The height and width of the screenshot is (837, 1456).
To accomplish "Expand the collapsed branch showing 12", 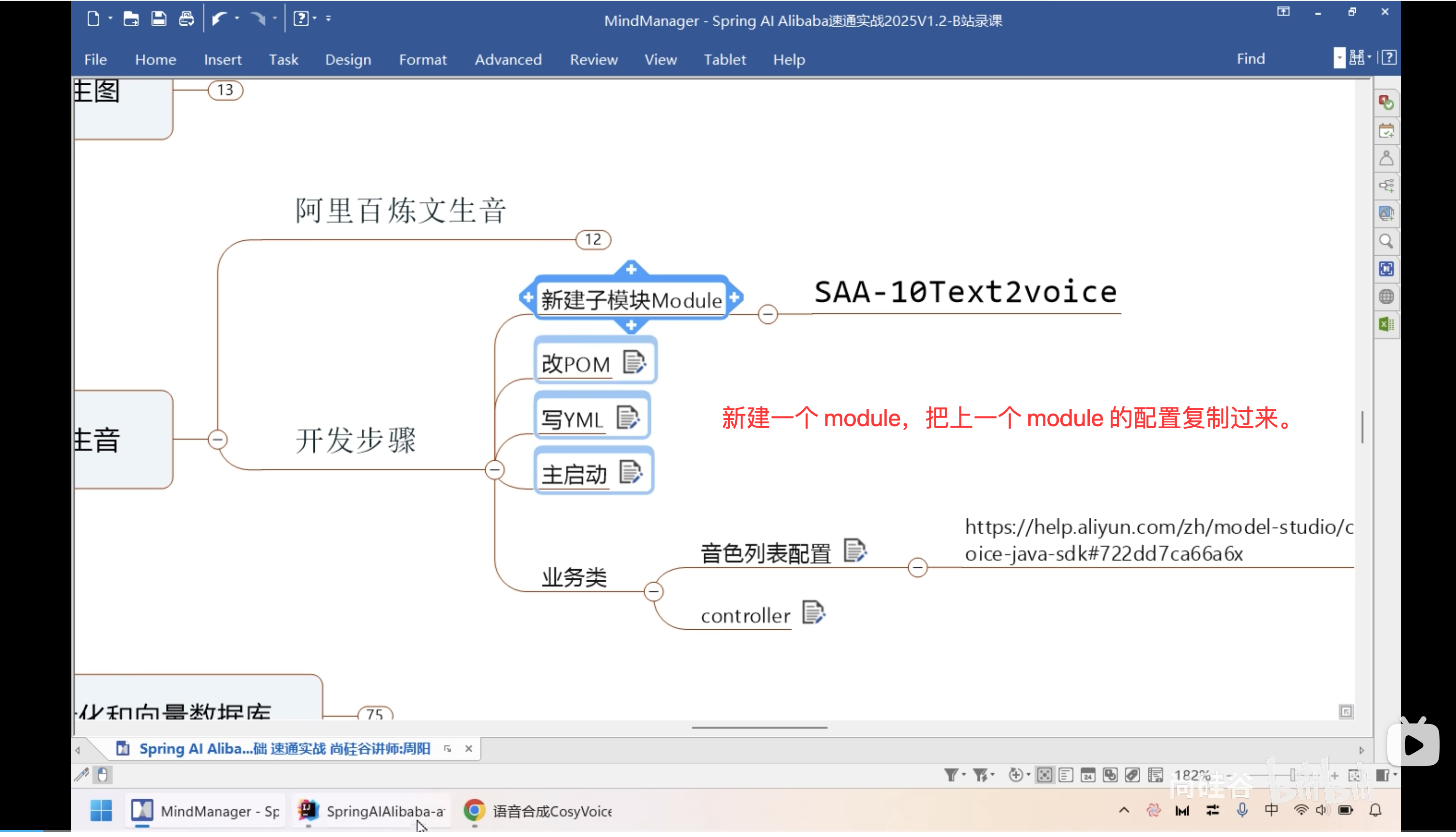I will click(593, 239).
